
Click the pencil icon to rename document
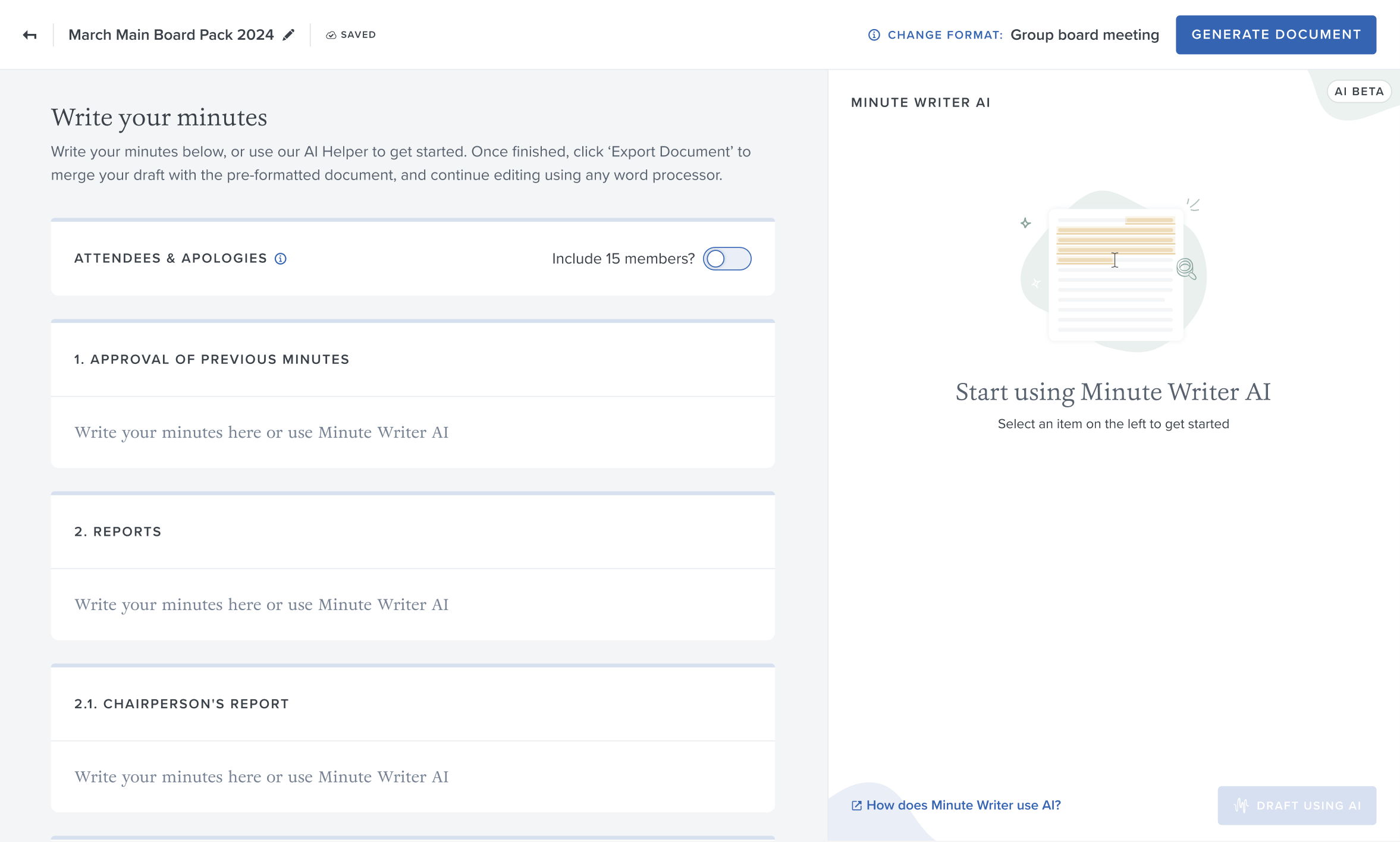tap(288, 35)
